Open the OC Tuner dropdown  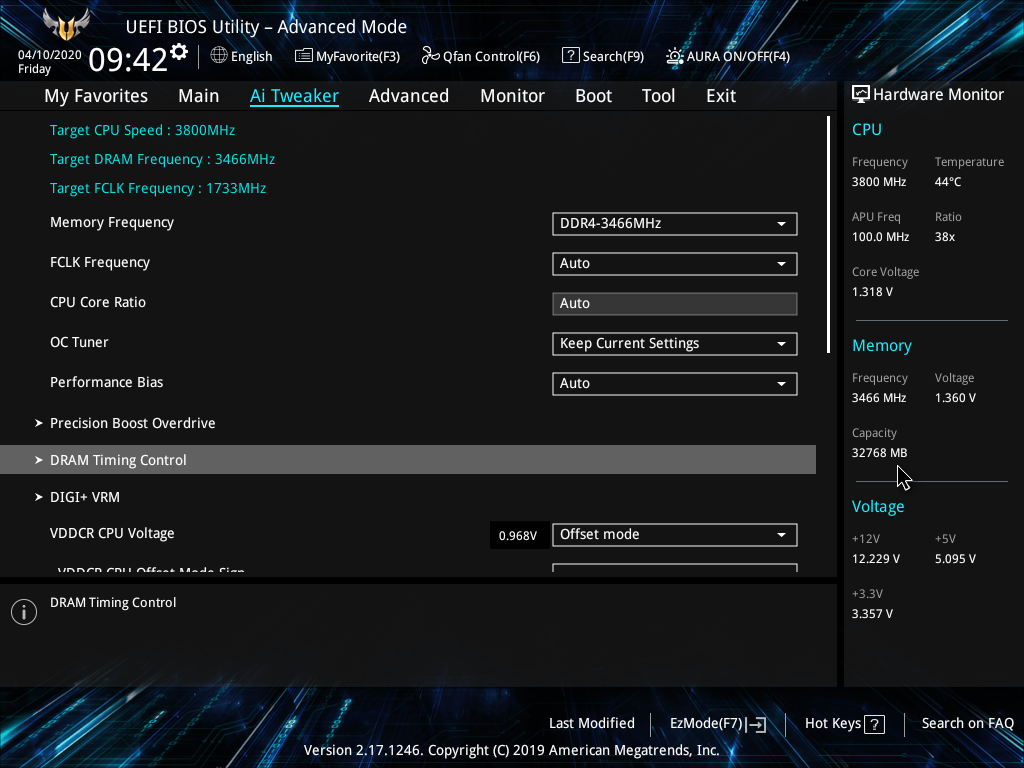pyautogui.click(x=675, y=344)
